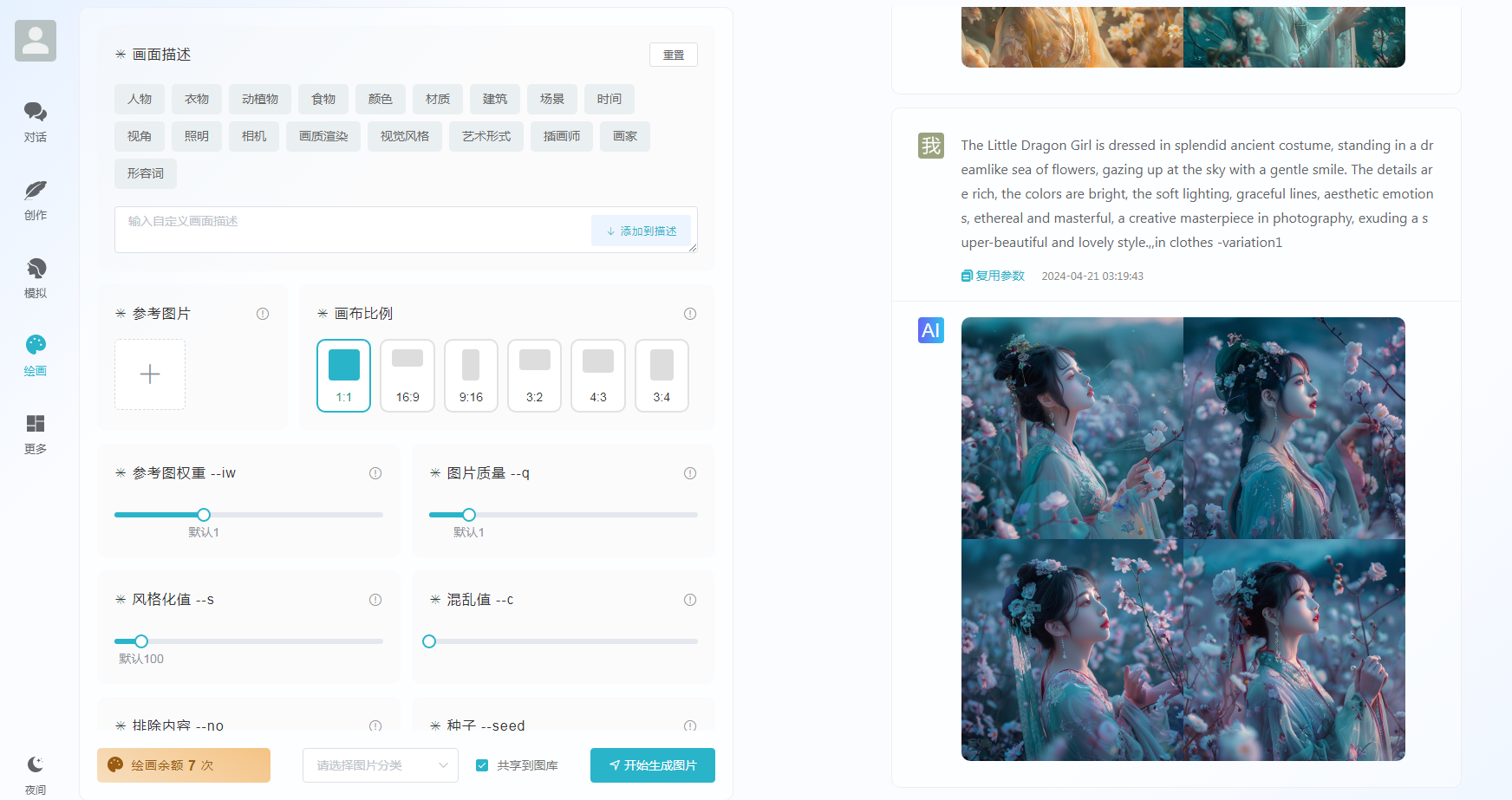Select 3:2 canvas ratio
Screen dimensions: 1512x800
(x=535, y=375)
